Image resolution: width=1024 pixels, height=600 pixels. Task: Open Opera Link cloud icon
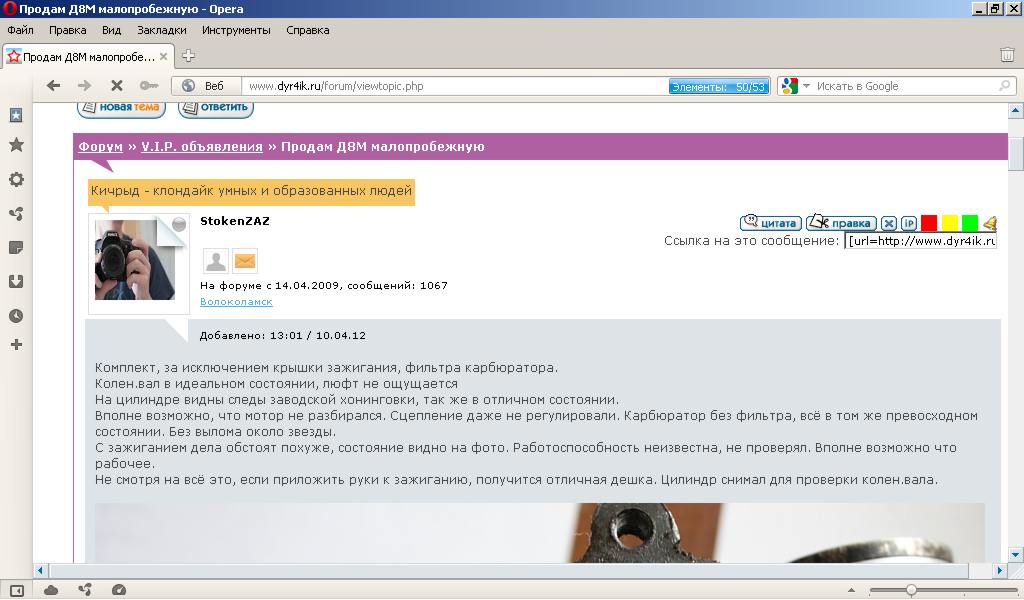[x=51, y=590]
